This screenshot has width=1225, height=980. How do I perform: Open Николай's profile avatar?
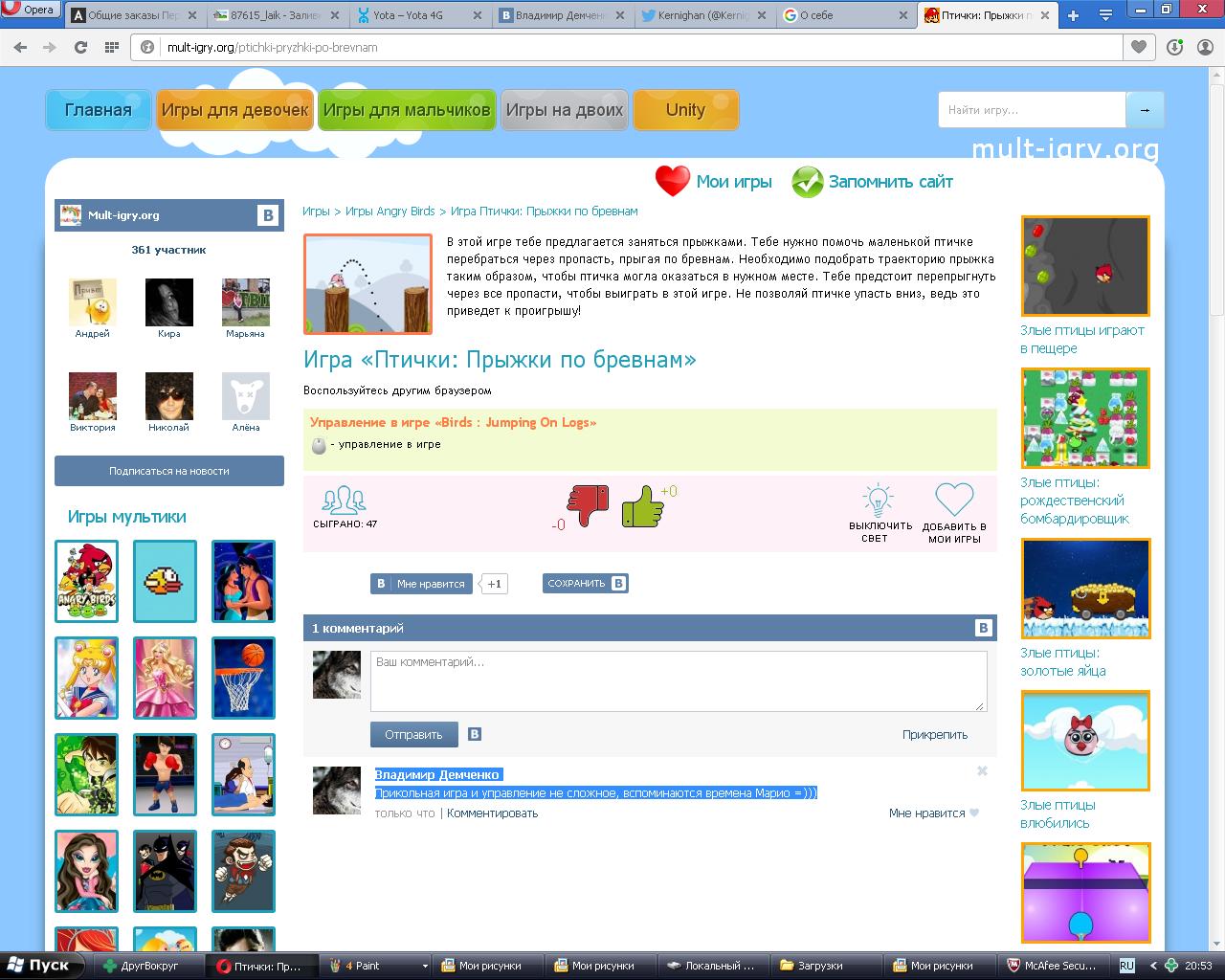coord(169,396)
